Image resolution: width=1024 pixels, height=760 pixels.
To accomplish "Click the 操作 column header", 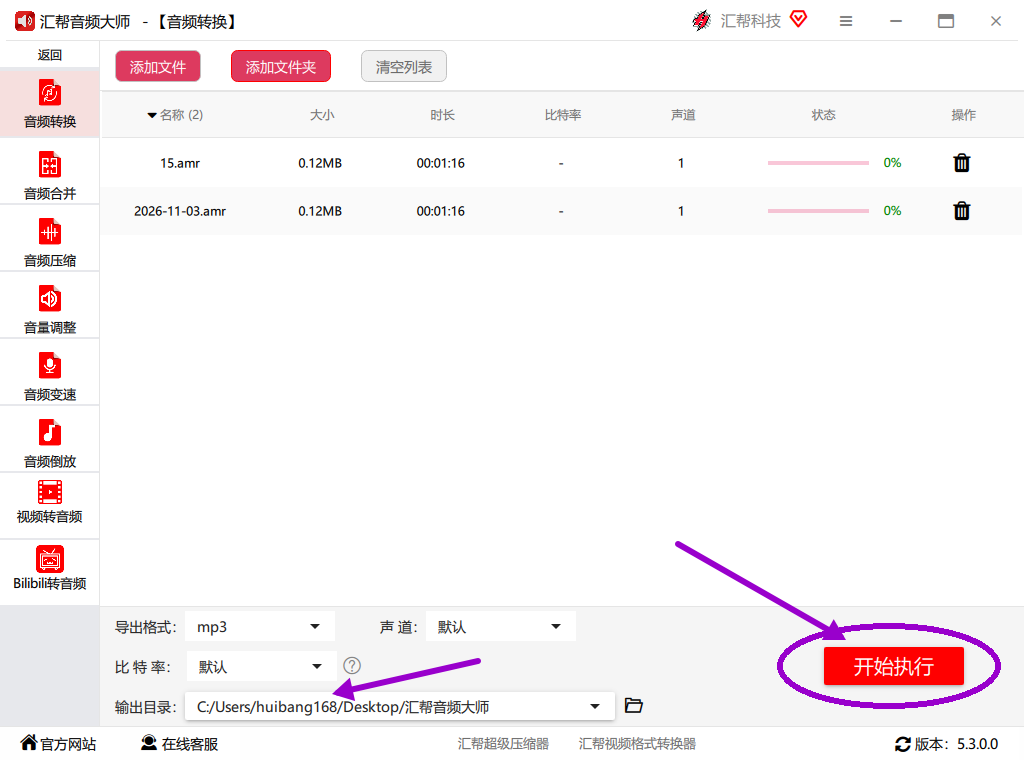I will coord(963,115).
